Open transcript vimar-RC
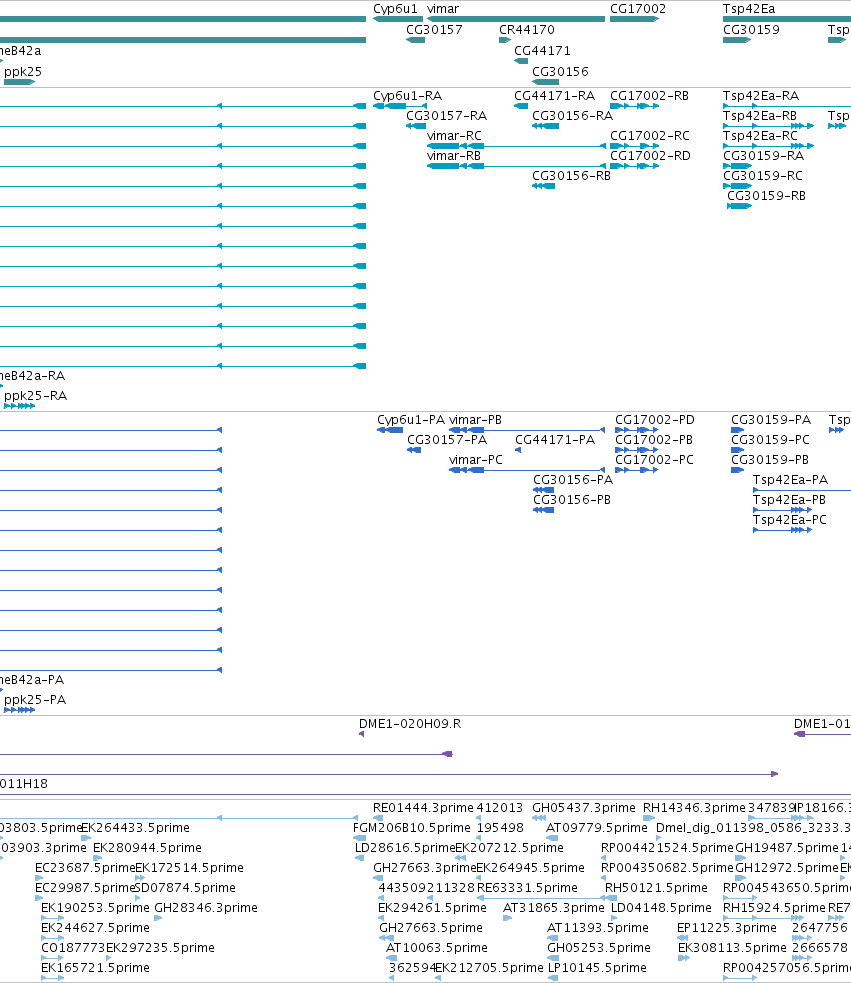The width and height of the screenshot is (851, 983). 454,136
